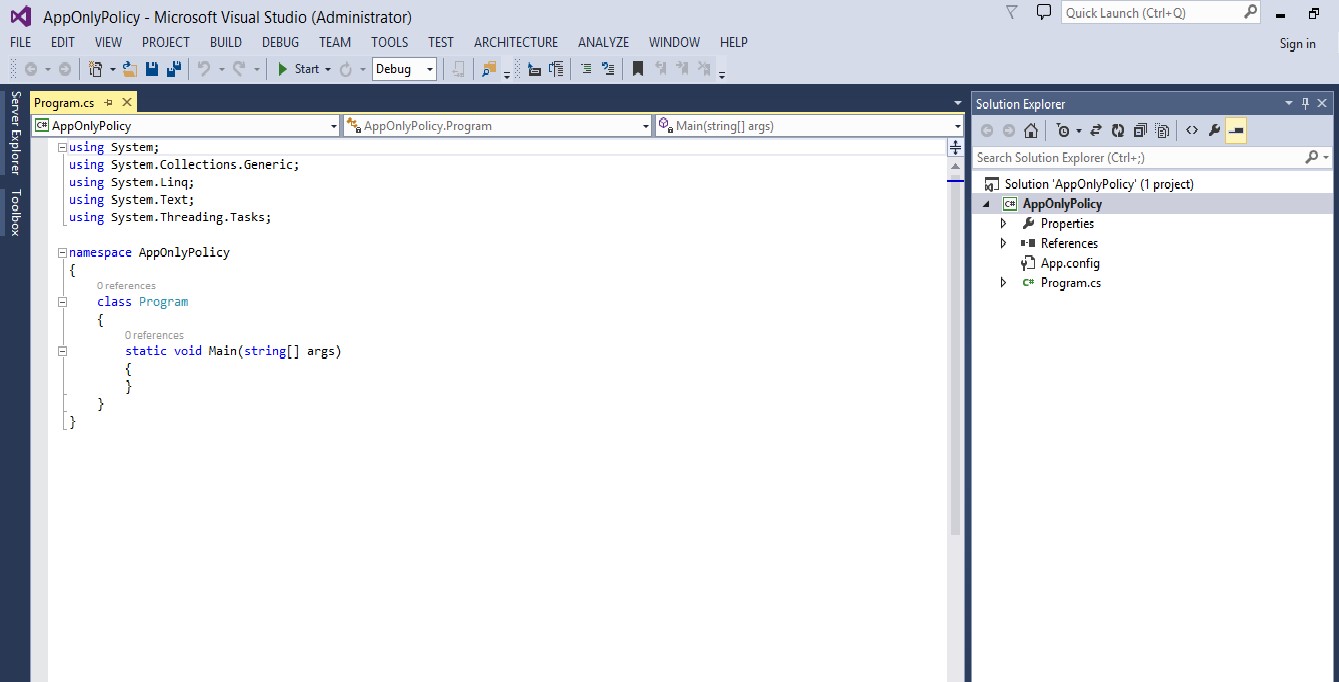Click the Open File folder icon
The height and width of the screenshot is (682, 1339).
(130, 69)
